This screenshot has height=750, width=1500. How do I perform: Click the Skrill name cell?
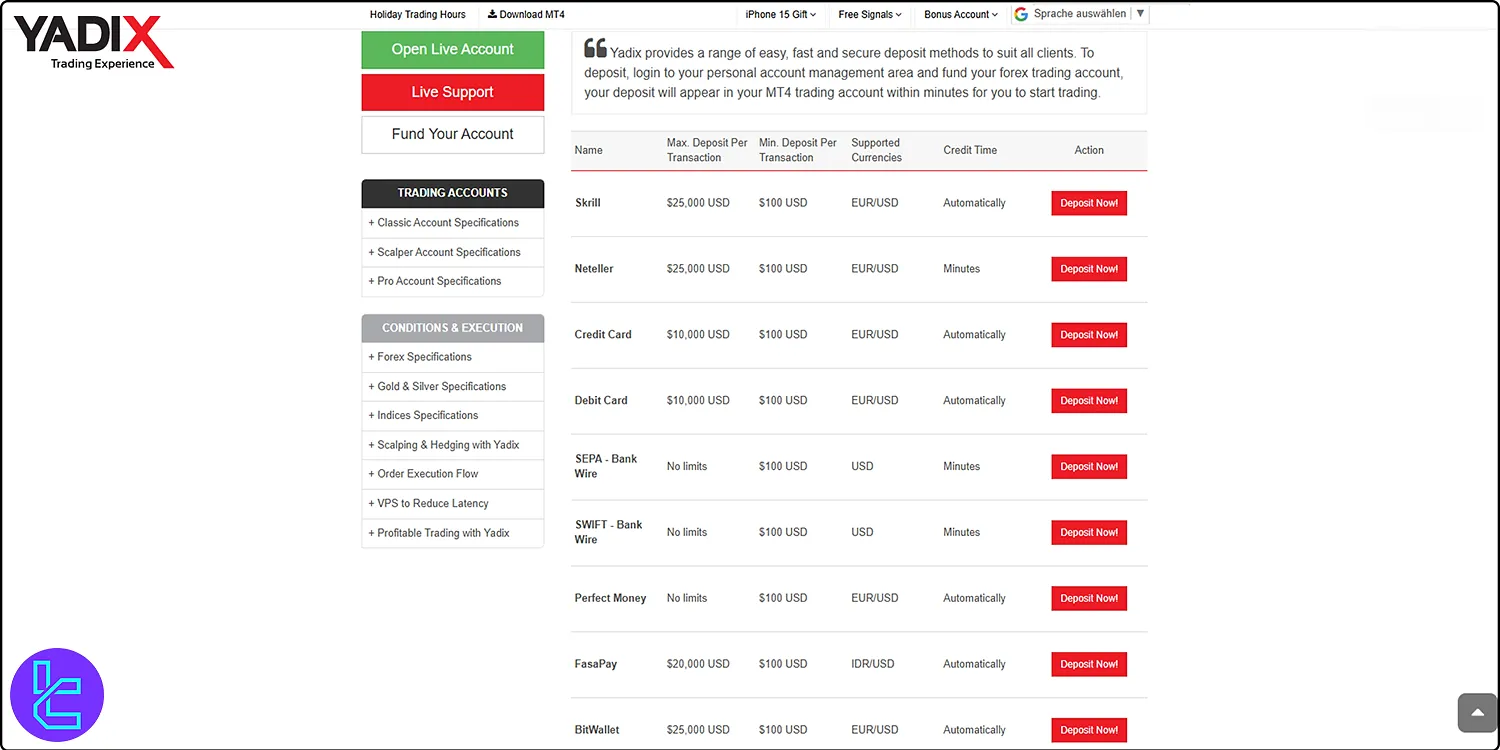point(588,203)
